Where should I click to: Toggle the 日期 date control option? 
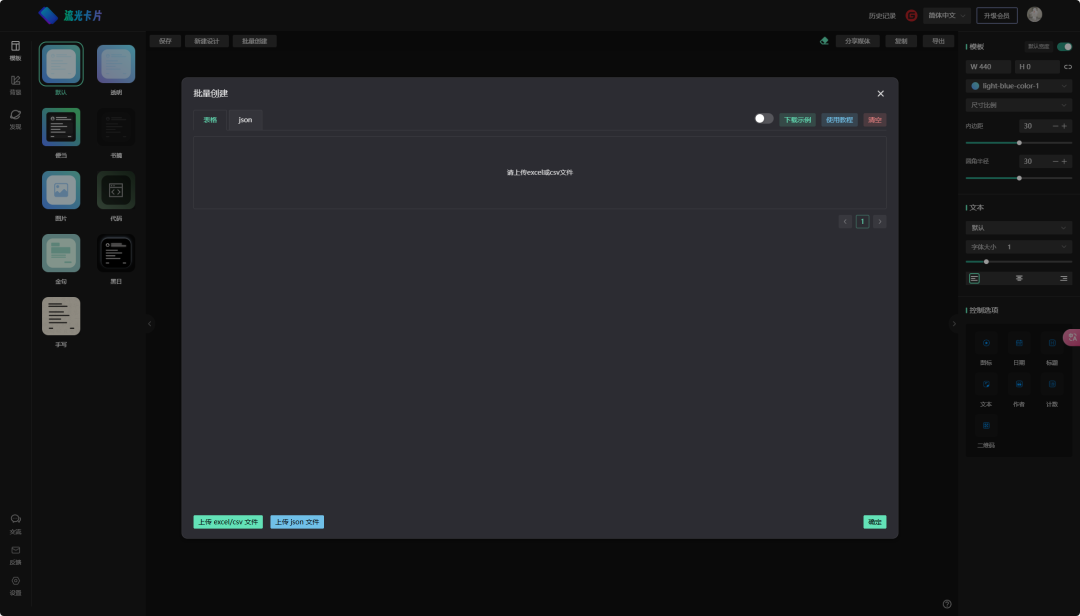1019,344
